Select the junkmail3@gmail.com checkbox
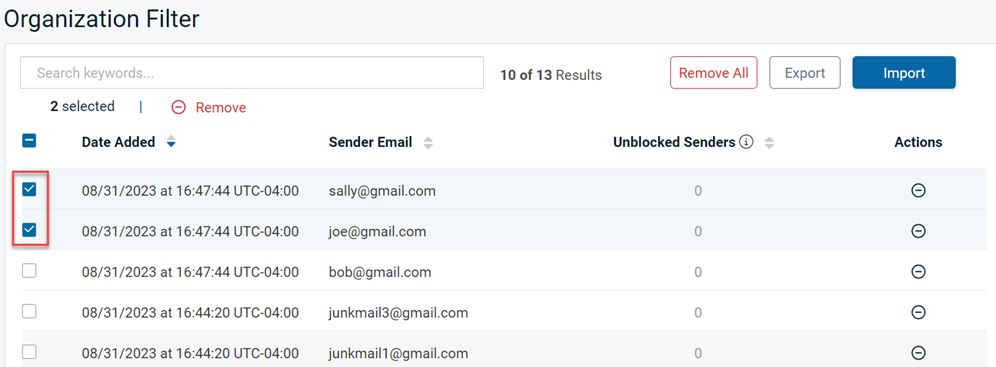The width and height of the screenshot is (996, 367). pyautogui.click(x=29, y=311)
